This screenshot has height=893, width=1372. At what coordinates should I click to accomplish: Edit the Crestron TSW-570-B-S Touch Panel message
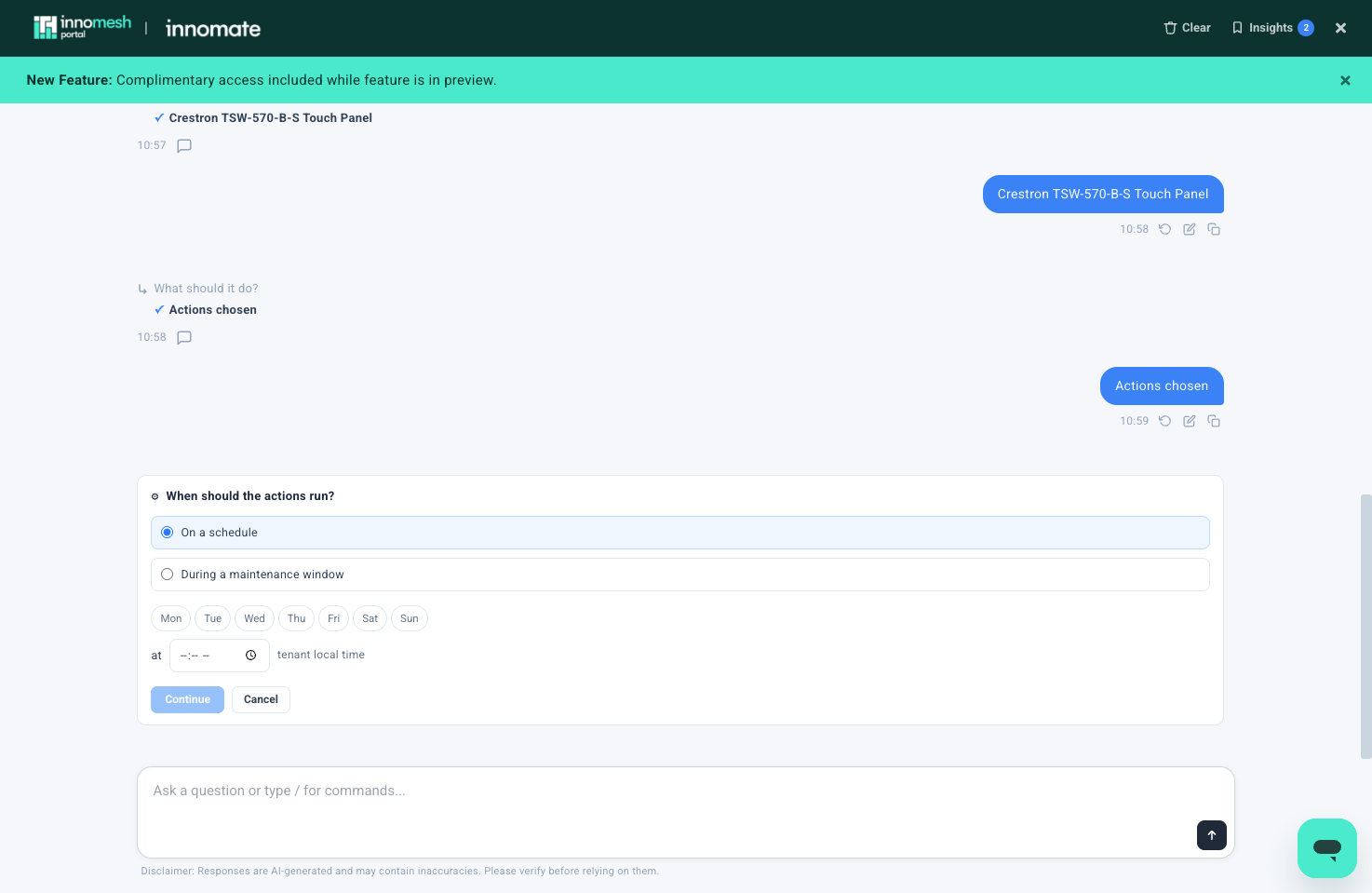pyautogui.click(x=1190, y=229)
